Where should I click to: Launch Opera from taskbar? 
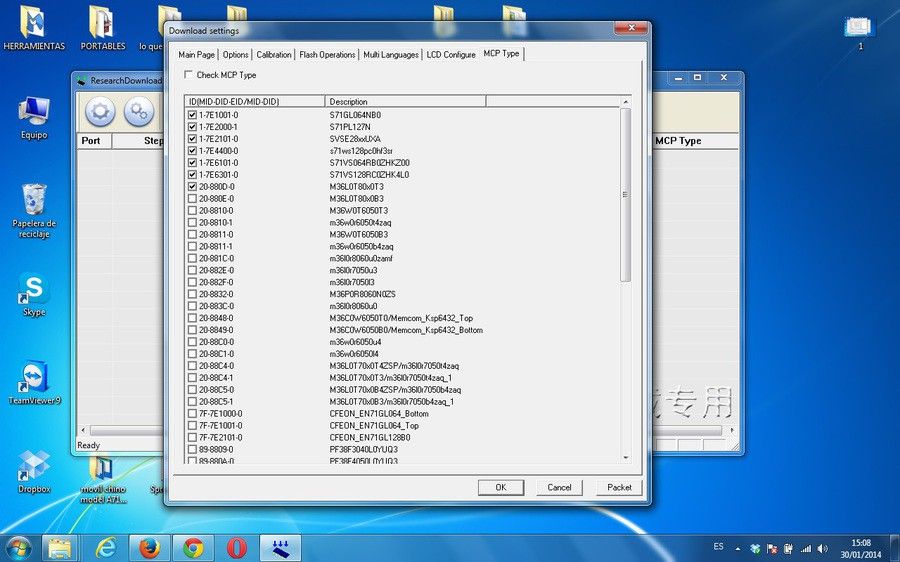[236, 548]
